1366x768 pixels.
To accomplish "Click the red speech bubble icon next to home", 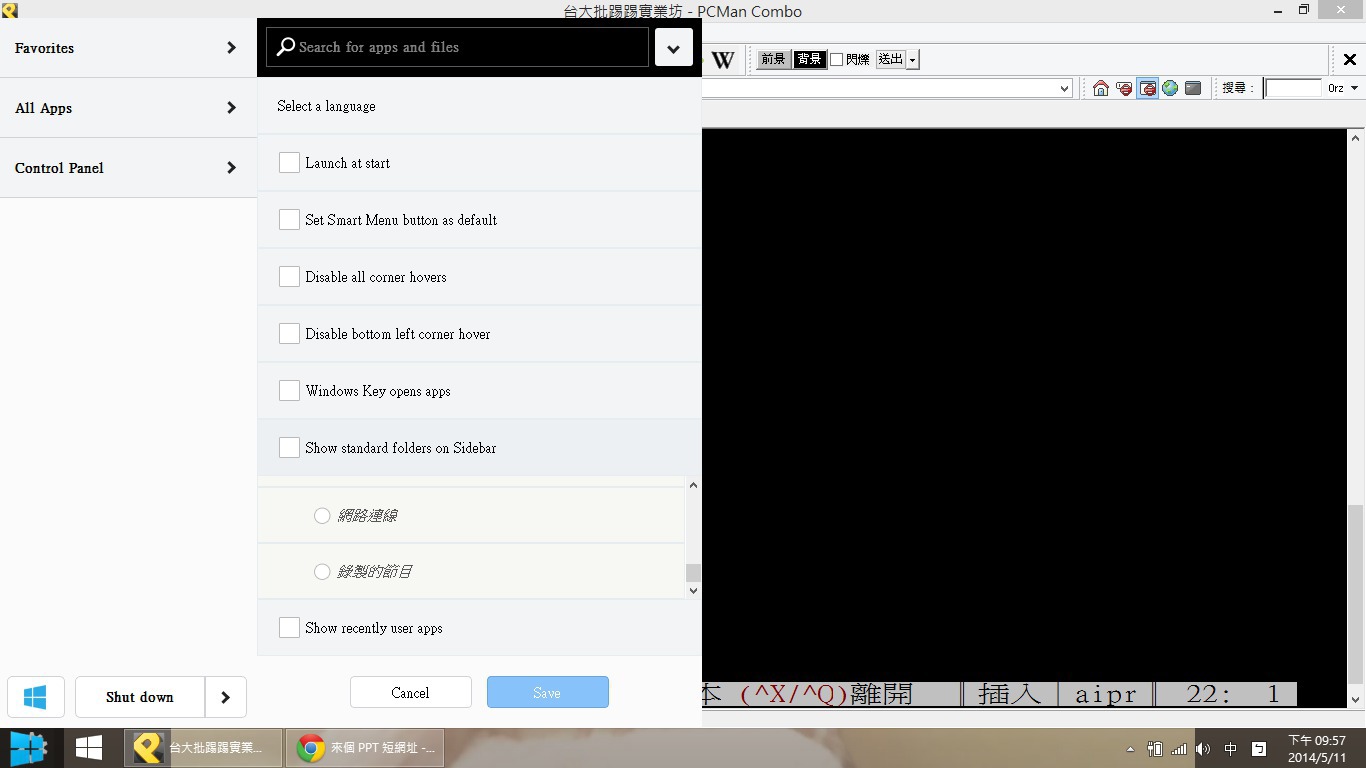I will 1124,88.
